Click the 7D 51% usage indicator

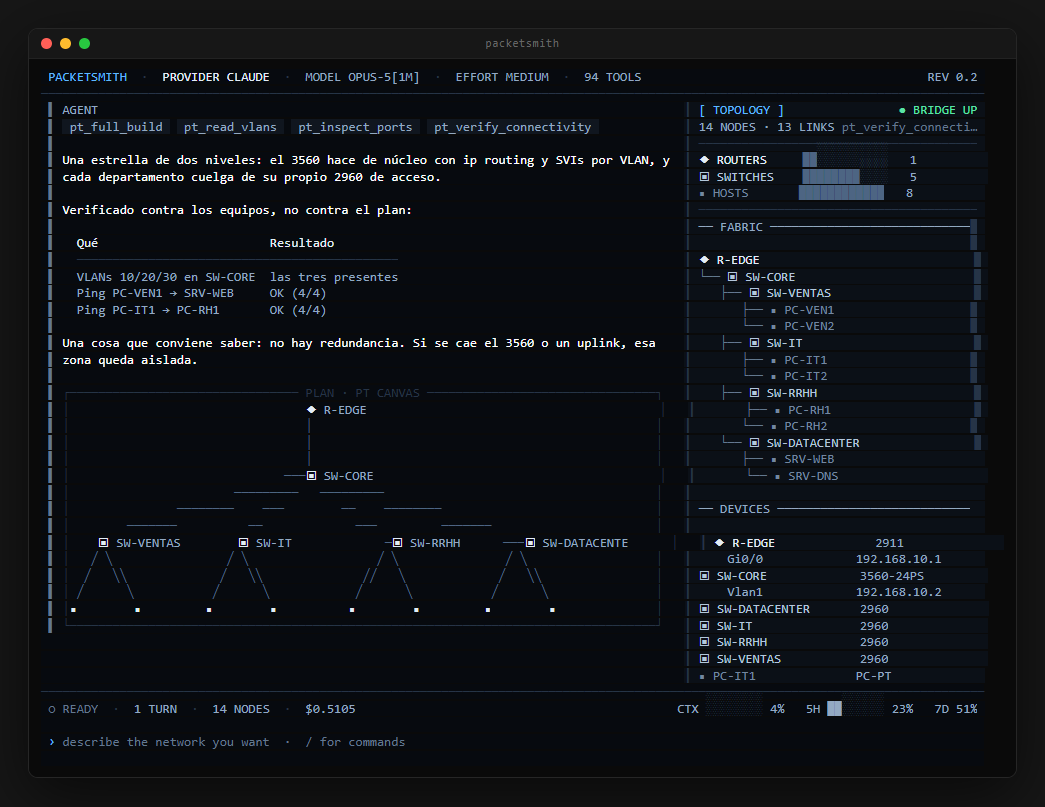coord(956,709)
